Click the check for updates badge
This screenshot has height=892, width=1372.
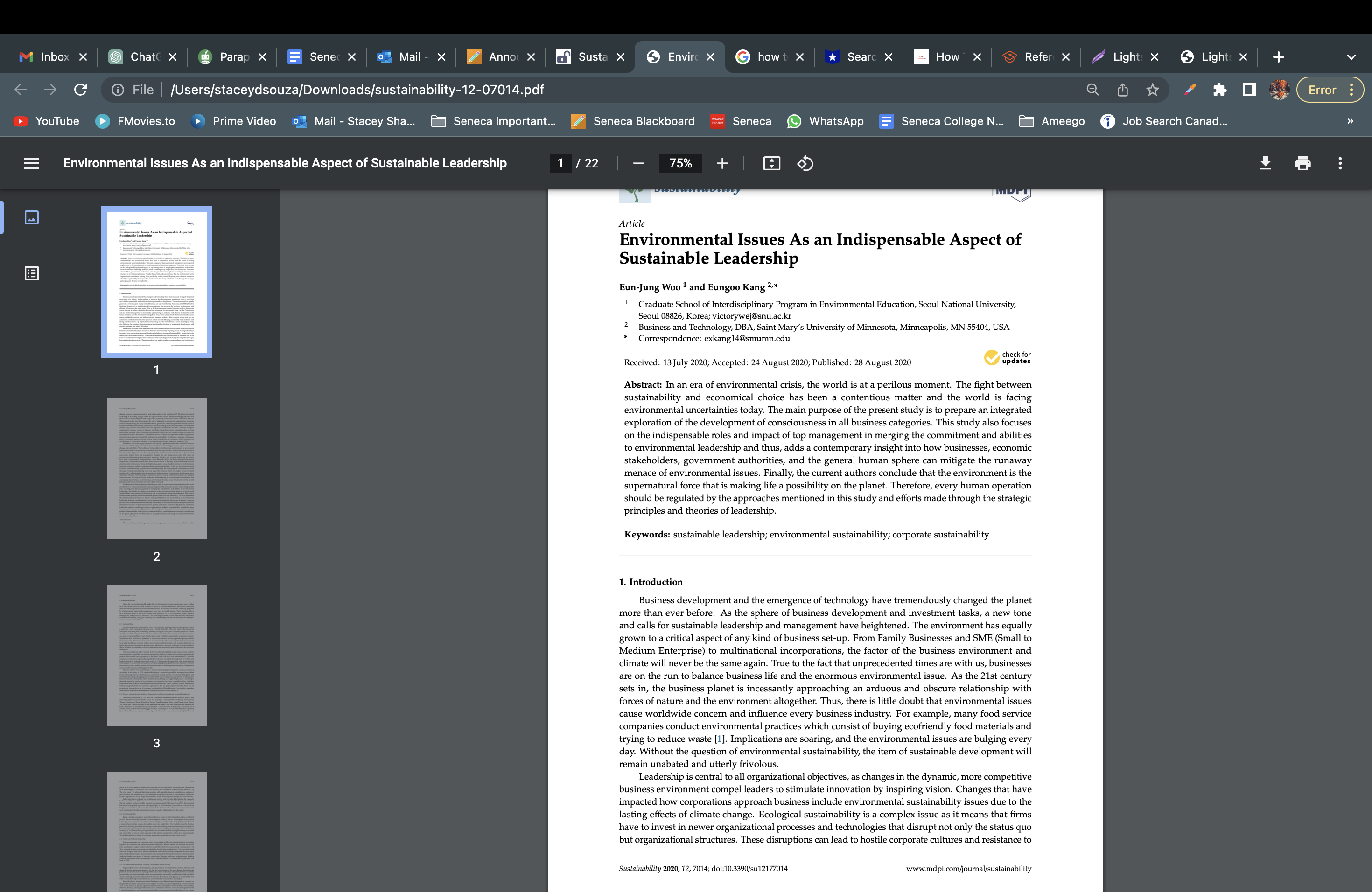(1007, 358)
